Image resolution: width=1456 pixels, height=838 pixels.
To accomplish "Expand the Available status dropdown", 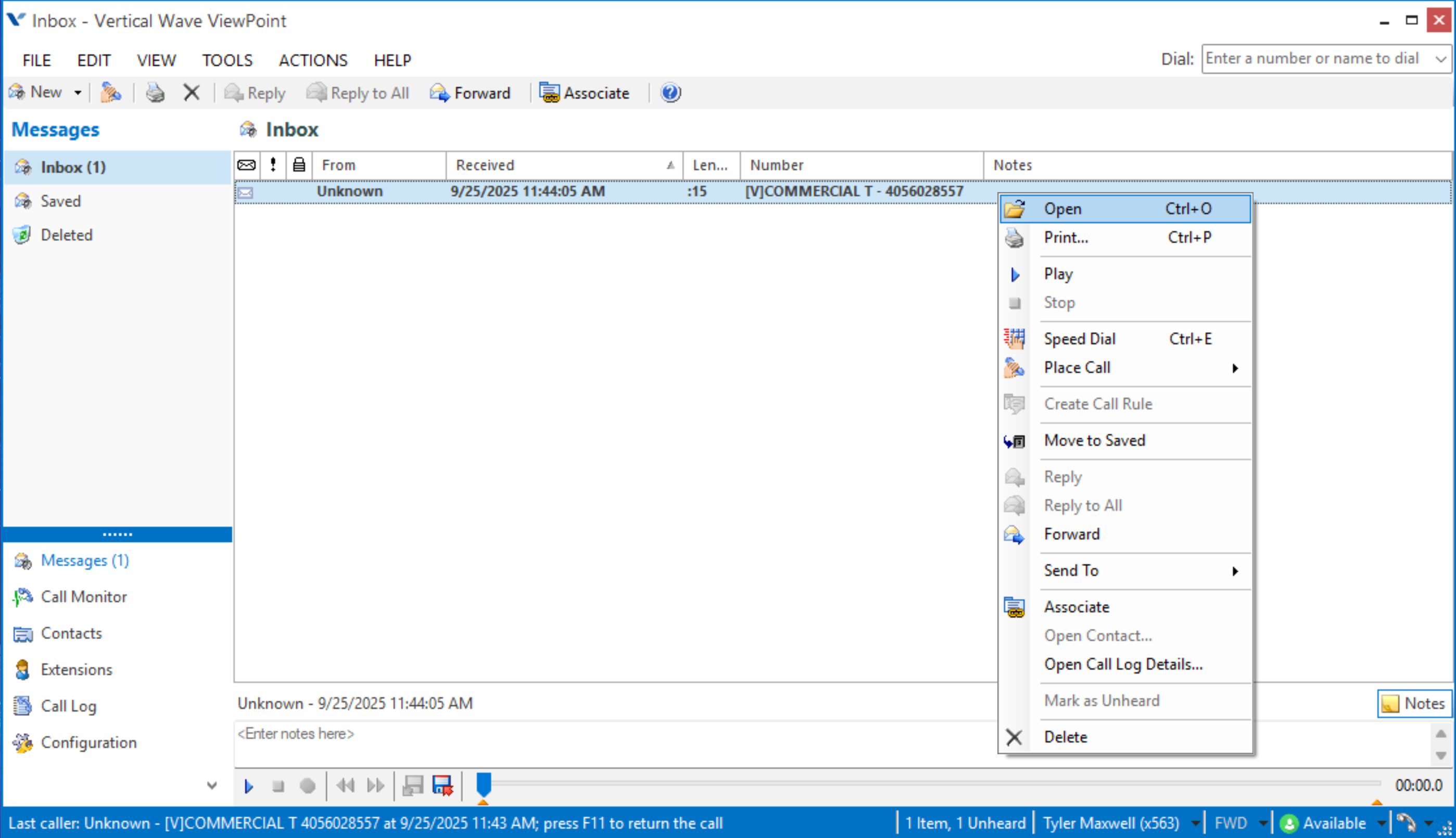I will coord(1381,823).
